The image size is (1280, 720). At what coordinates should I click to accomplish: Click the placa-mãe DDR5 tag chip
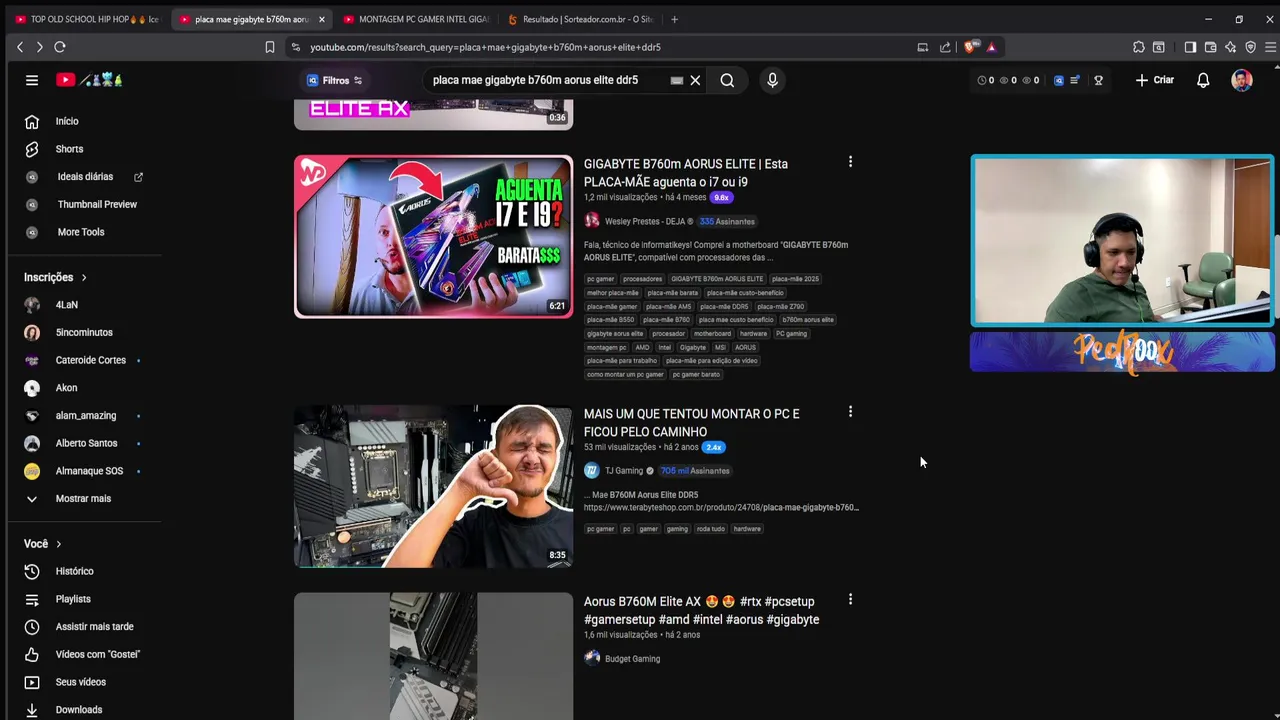(723, 306)
